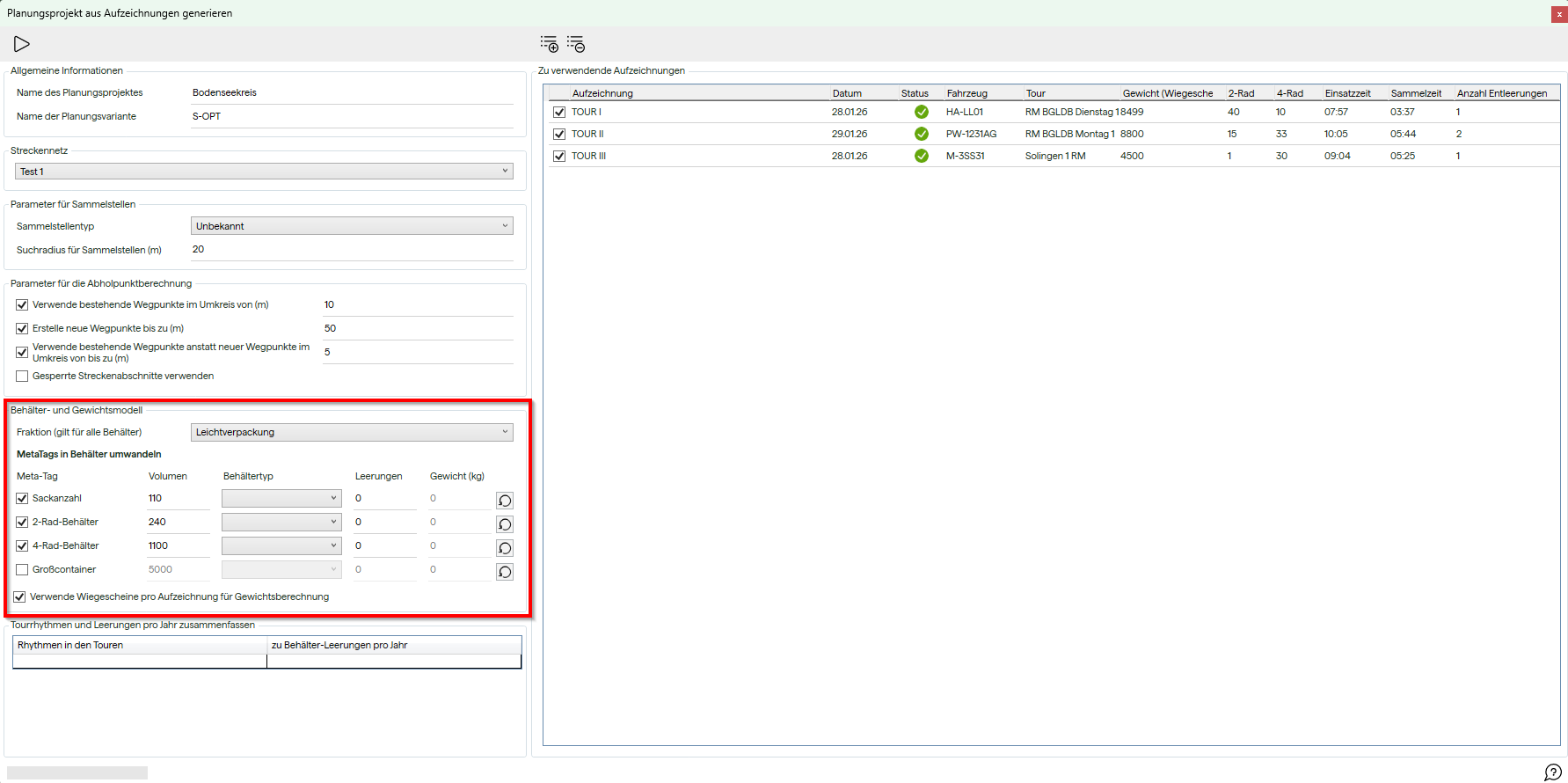This screenshot has height=783, width=1568.
Task: Expand the Sammelstellentyp dropdown
Action: pos(352,226)
